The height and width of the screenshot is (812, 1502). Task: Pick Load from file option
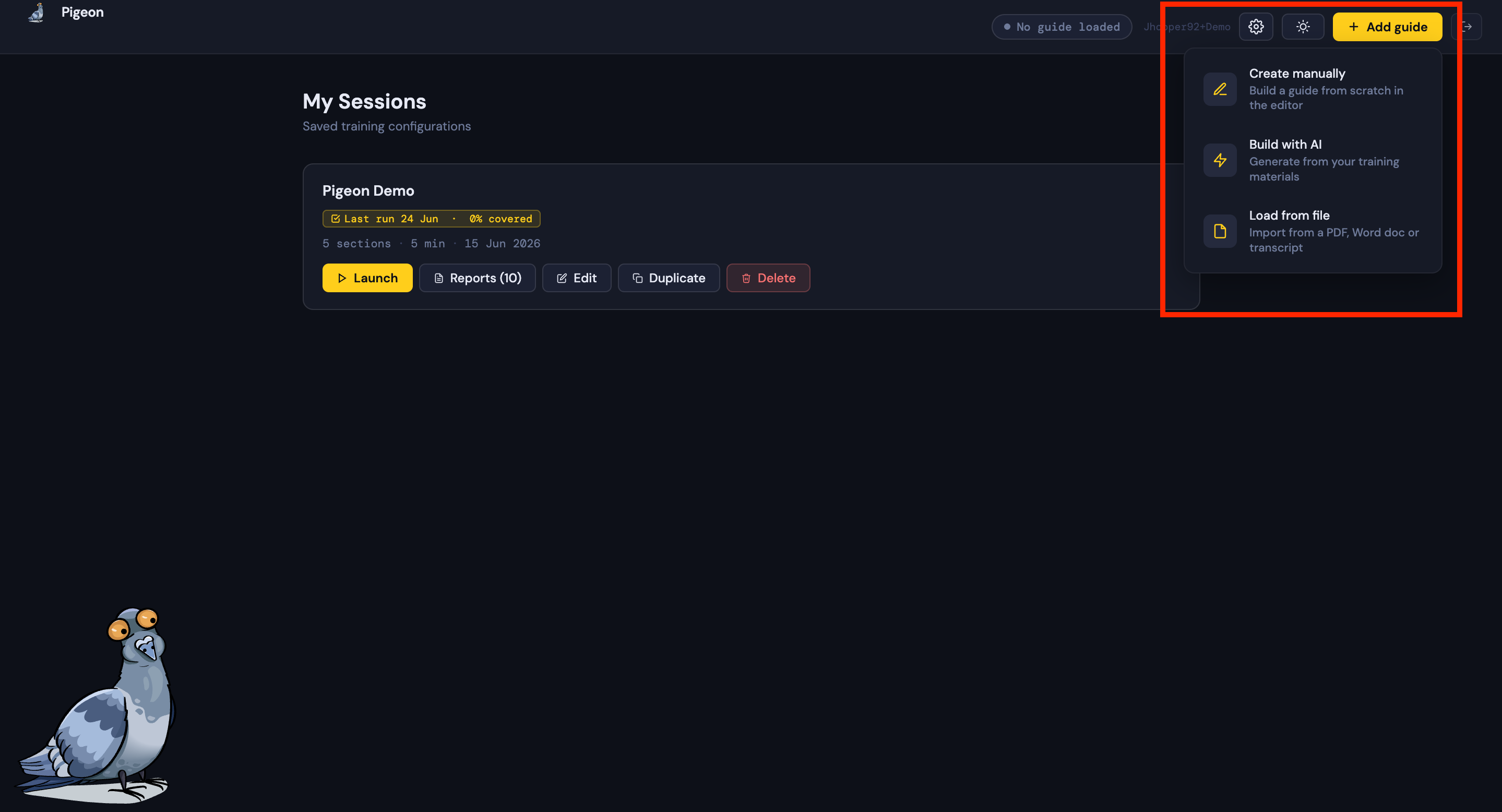click(1313, 231)
